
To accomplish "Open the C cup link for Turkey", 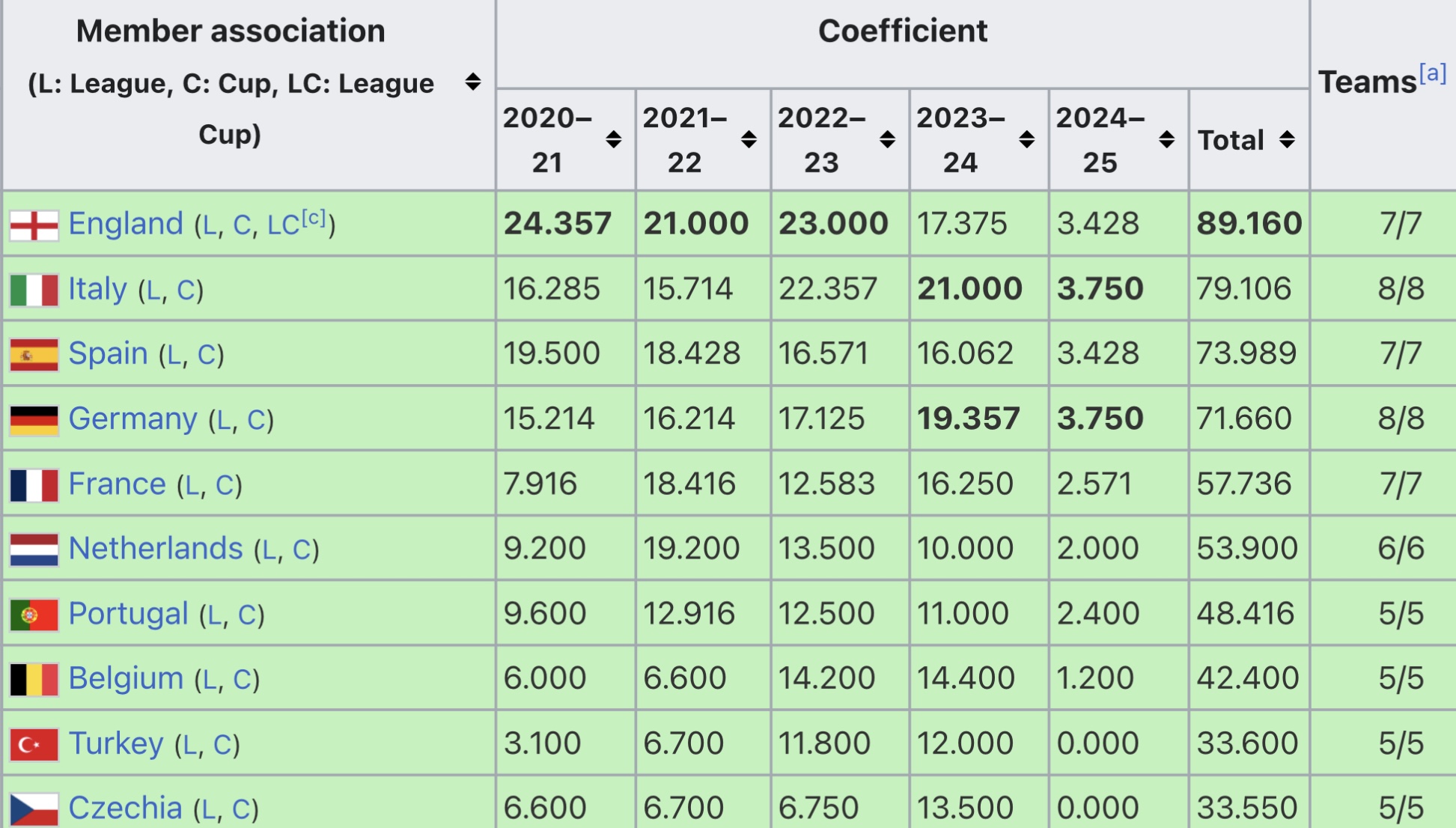I will coord(223,745).
